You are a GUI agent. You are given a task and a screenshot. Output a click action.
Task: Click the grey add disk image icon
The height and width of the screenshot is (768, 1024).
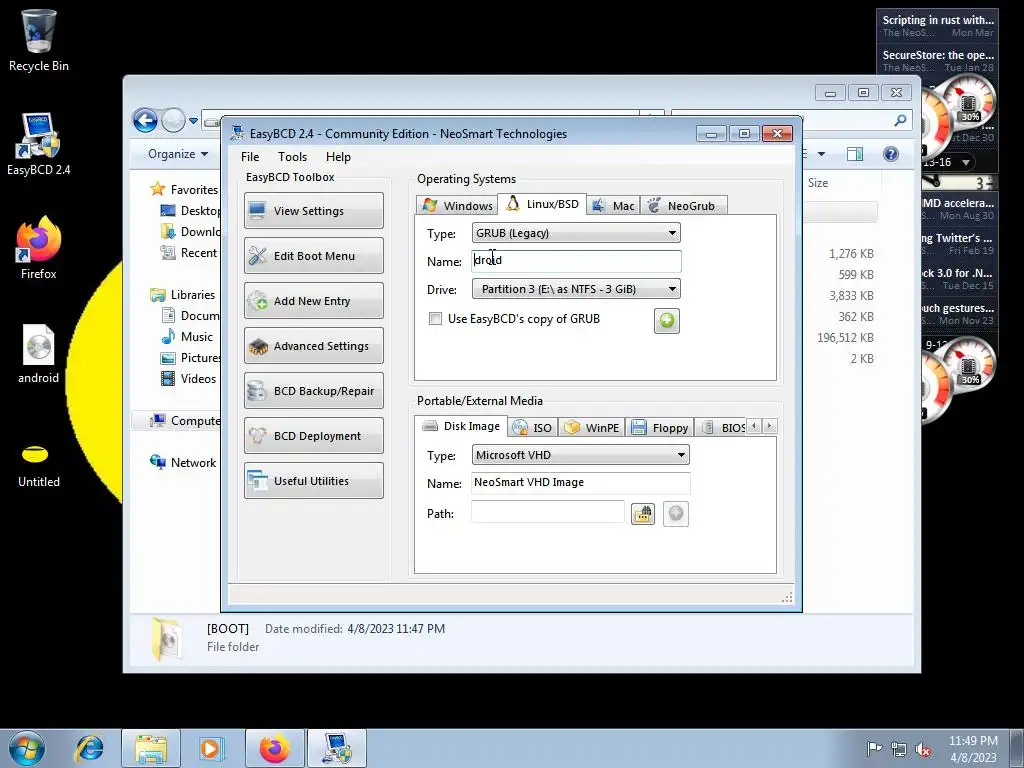click(x=676, y=514)
